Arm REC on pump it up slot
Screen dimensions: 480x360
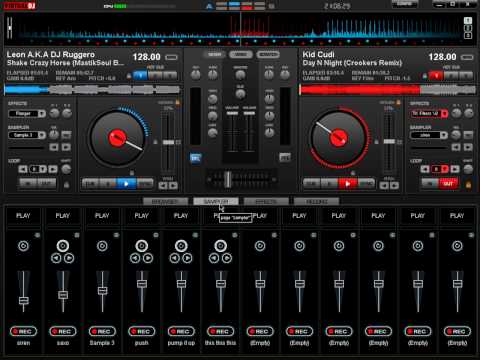click(x=181, y=331)
